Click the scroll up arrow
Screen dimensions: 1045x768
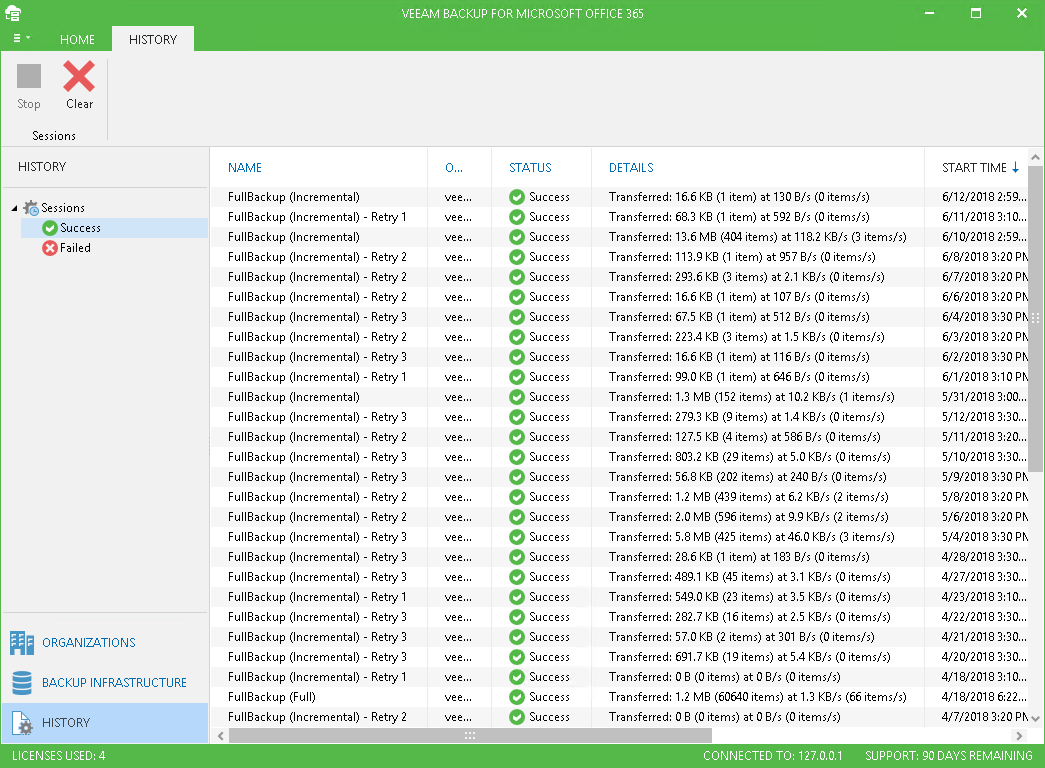1035,157
